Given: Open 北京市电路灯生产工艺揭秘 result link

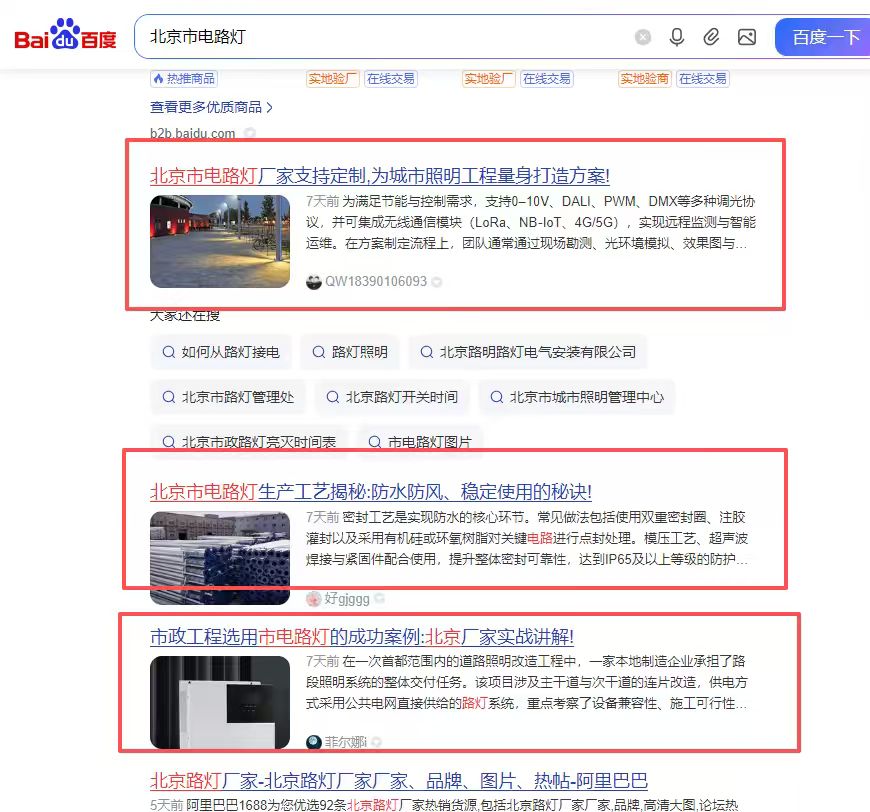Looking at the screenshot, I should (x=371, y=492).
